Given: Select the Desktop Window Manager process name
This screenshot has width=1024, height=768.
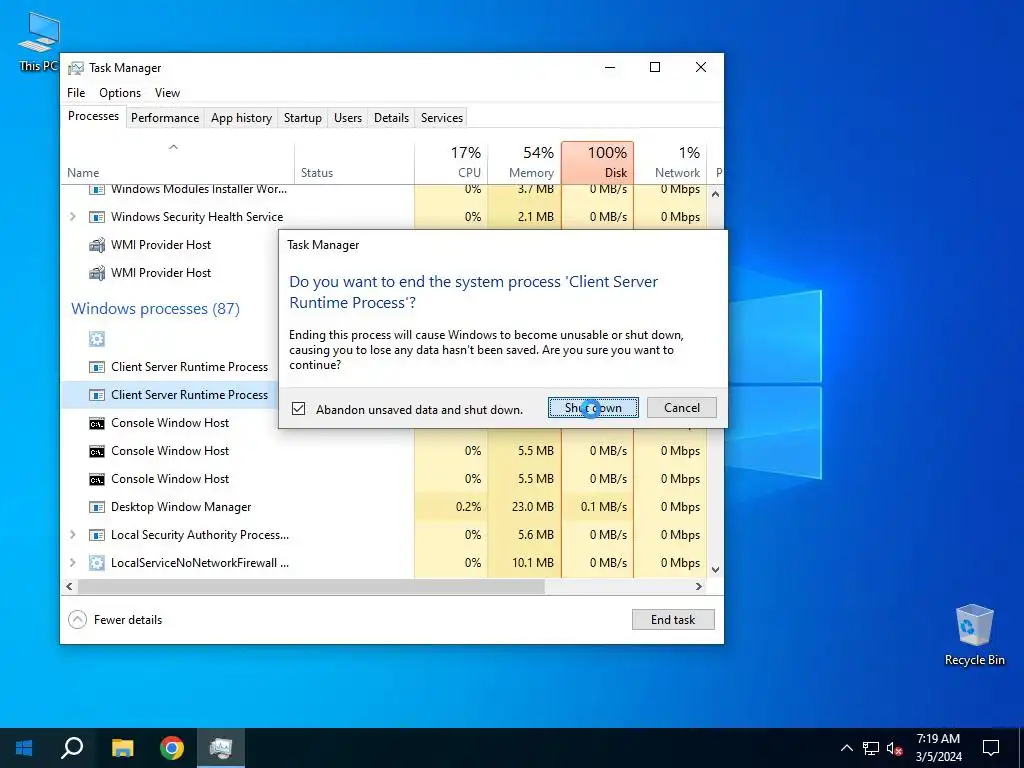Looking at the screenshot, I should click(x=181, y=507).
